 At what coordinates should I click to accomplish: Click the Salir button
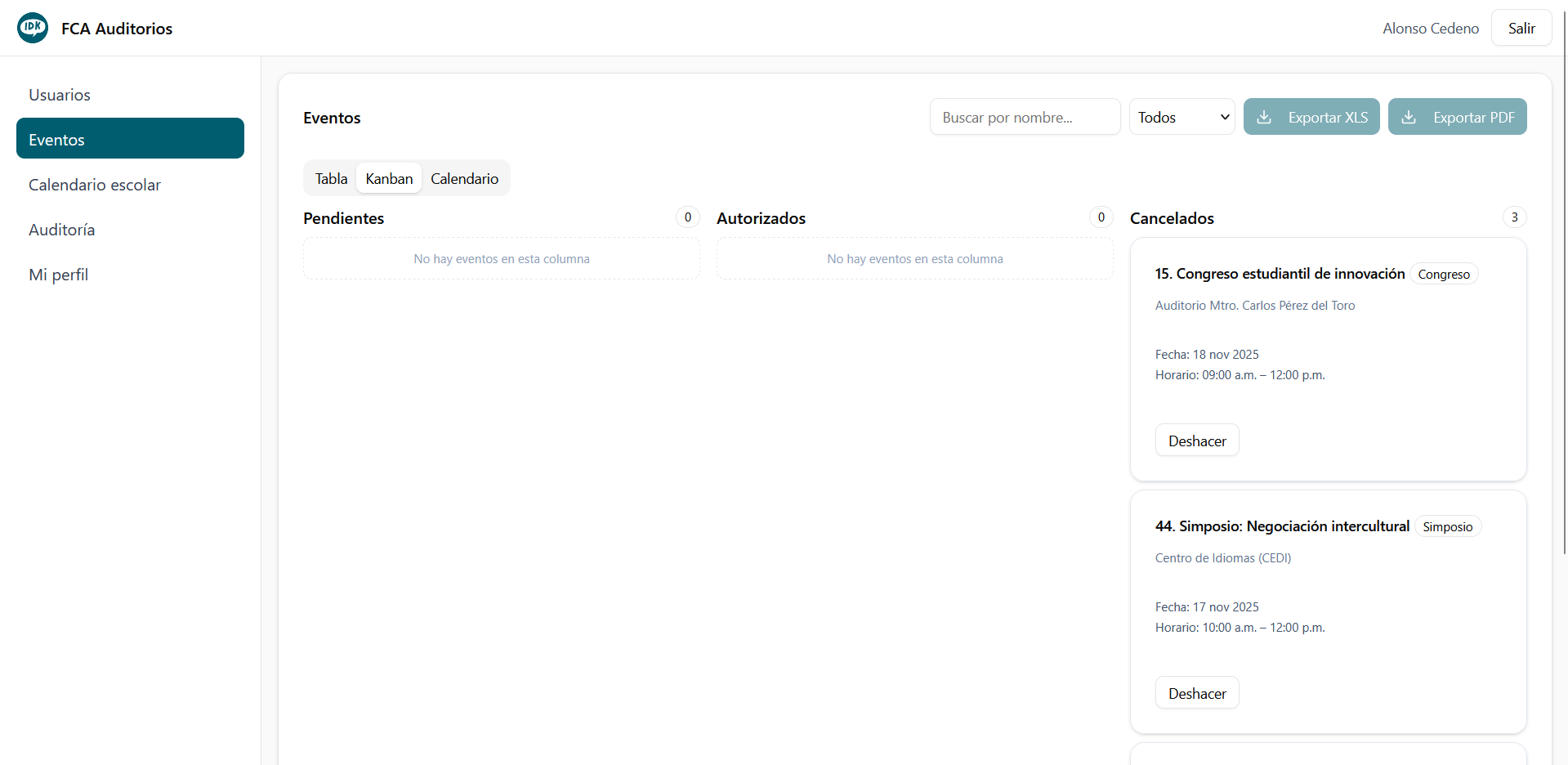point(1521,28)
